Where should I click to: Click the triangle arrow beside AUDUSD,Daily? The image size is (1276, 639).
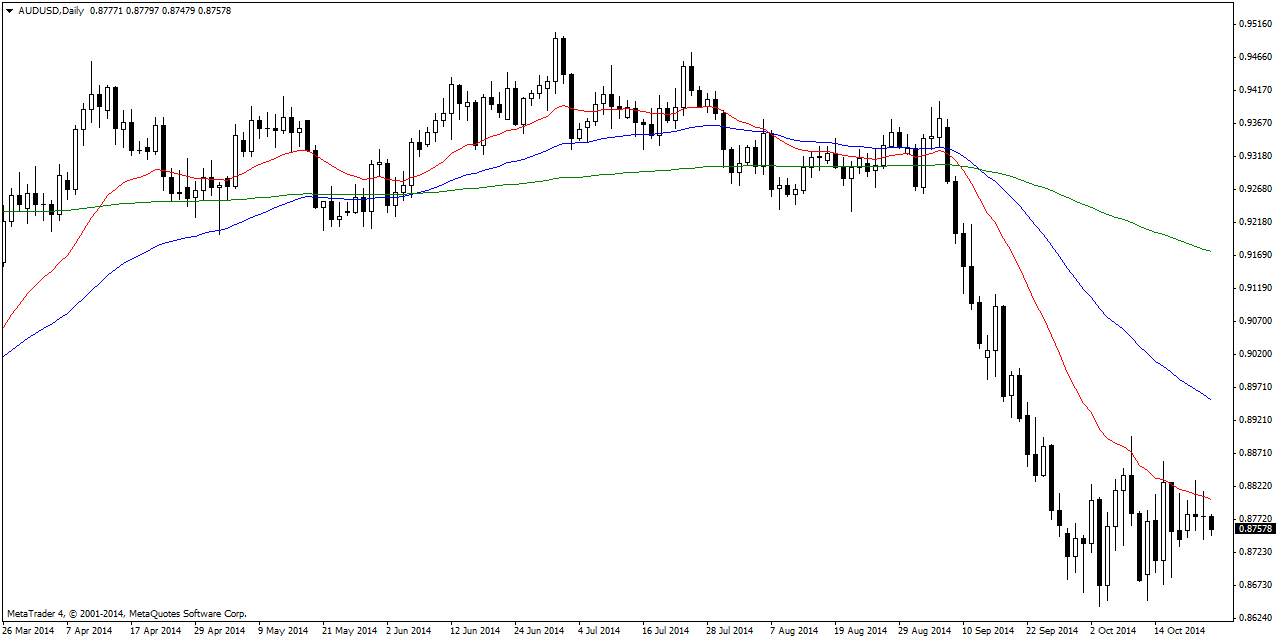(9, 9)
